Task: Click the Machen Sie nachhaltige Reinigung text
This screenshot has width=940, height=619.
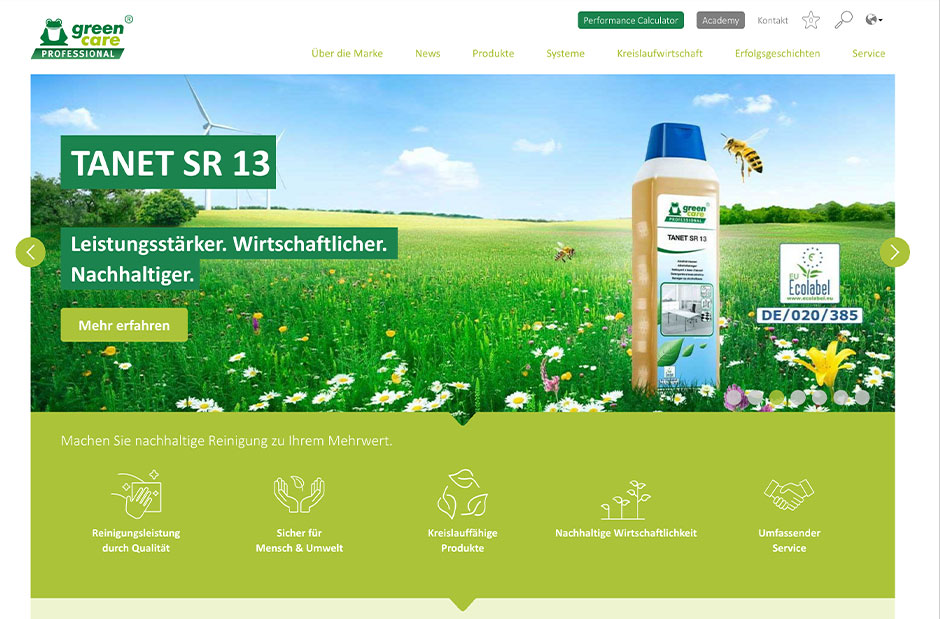Action: (226, 441)
